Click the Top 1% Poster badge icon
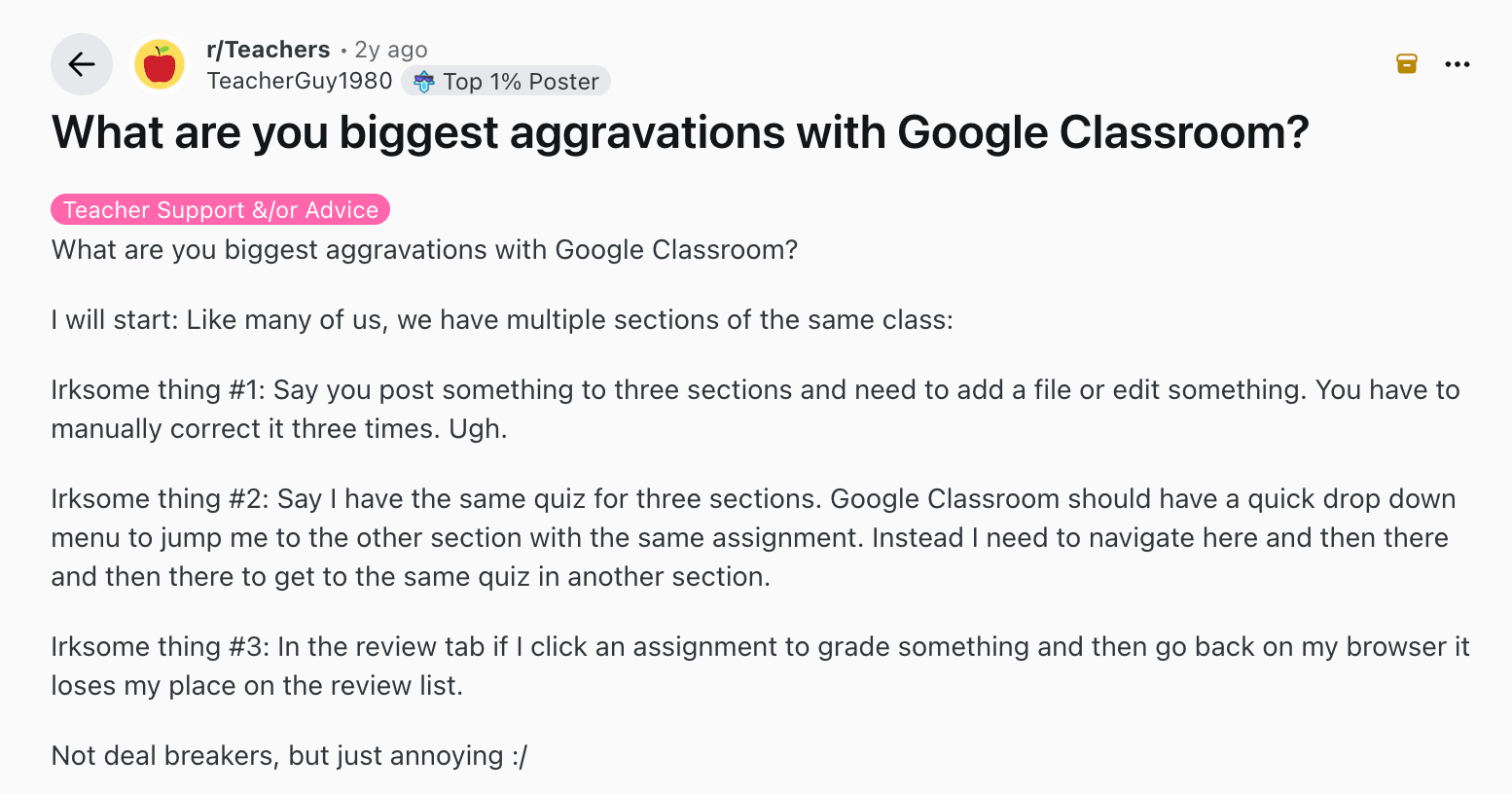1512x794 pixels. click(x=424, y=82)
